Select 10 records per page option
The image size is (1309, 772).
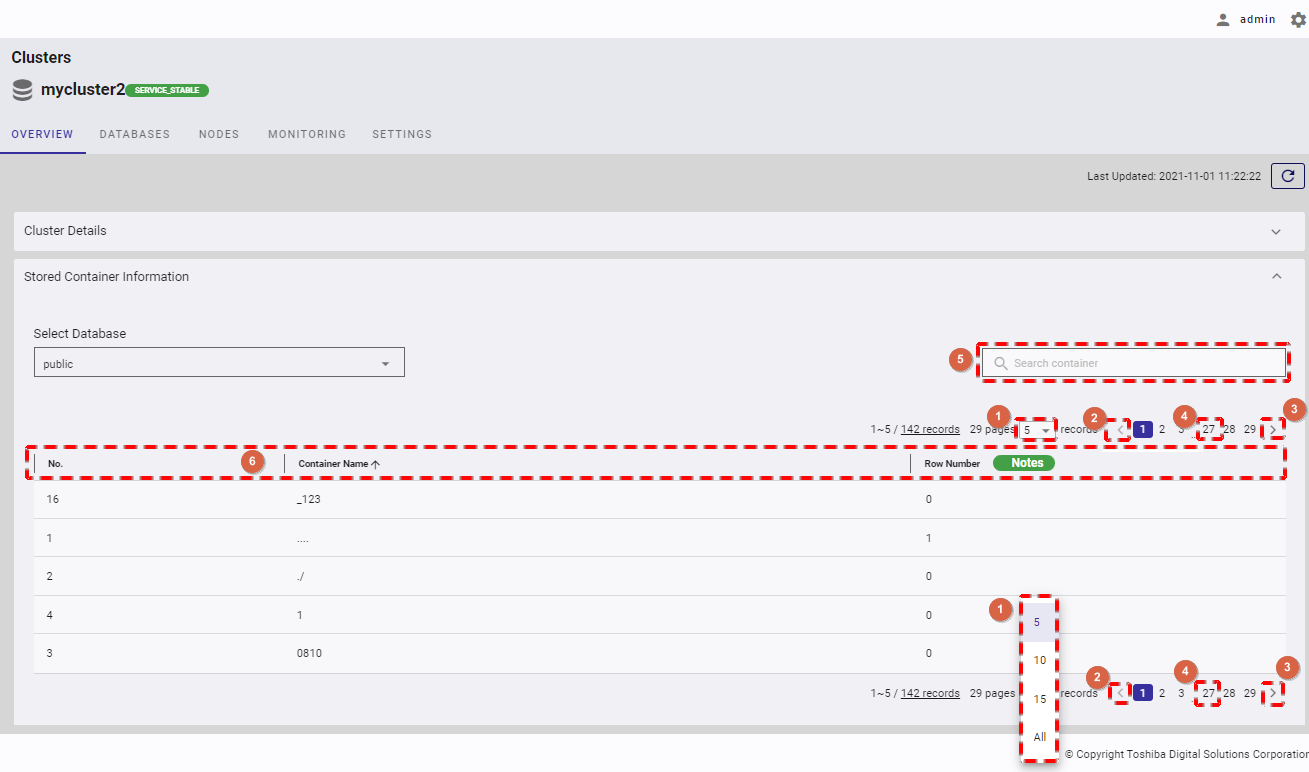pos(1039,660)
